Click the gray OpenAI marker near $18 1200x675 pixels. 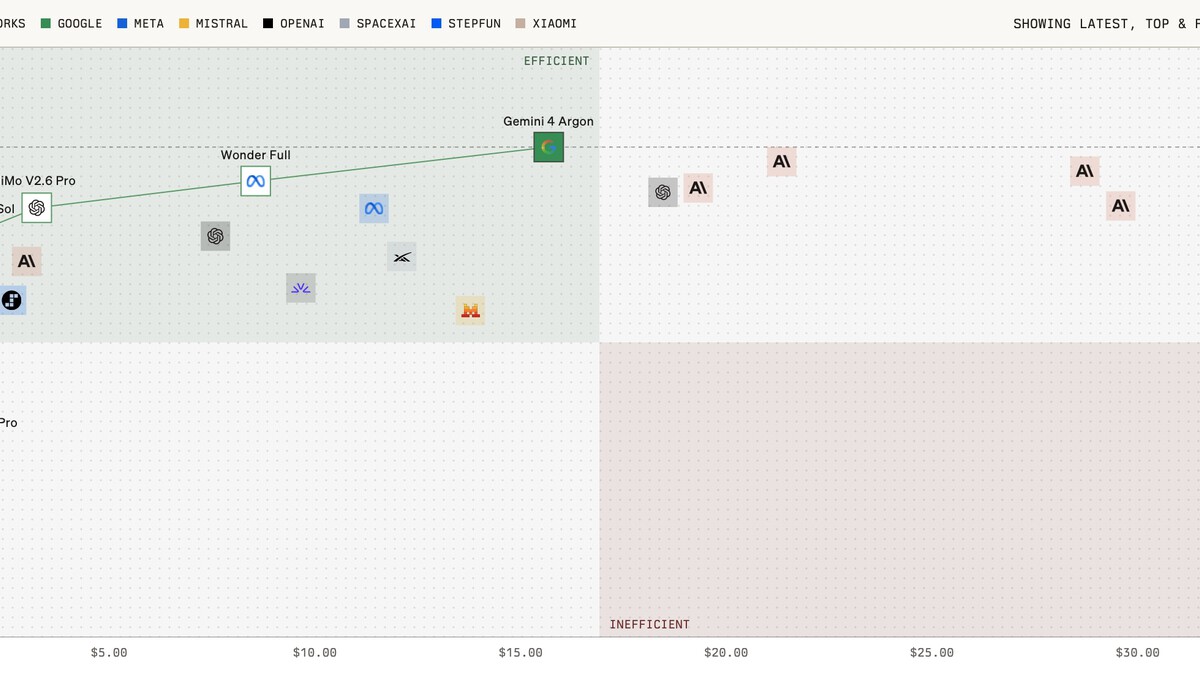point(663,192)
